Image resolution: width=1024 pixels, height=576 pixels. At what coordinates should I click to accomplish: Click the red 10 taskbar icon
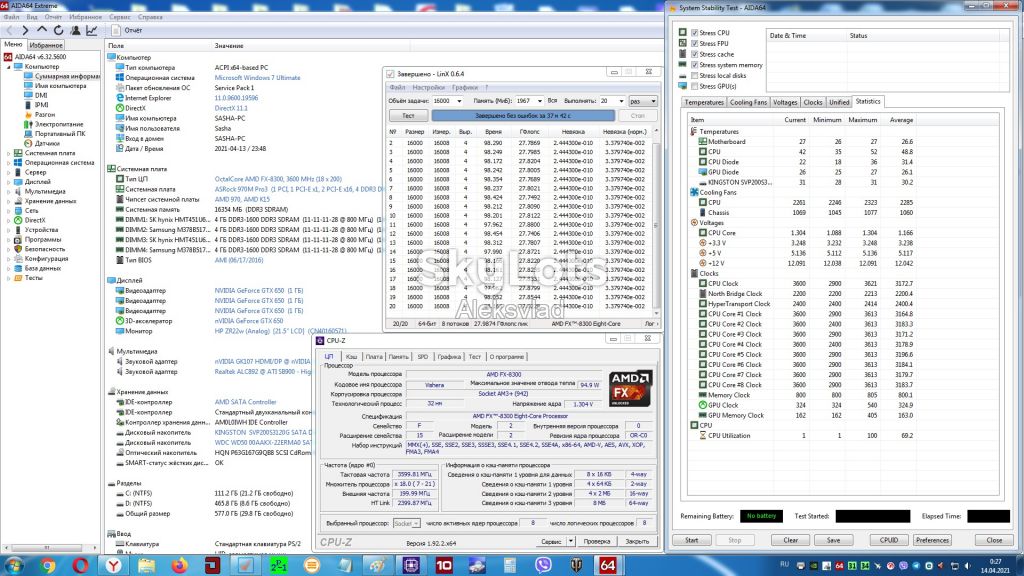[x=444, y=565]
